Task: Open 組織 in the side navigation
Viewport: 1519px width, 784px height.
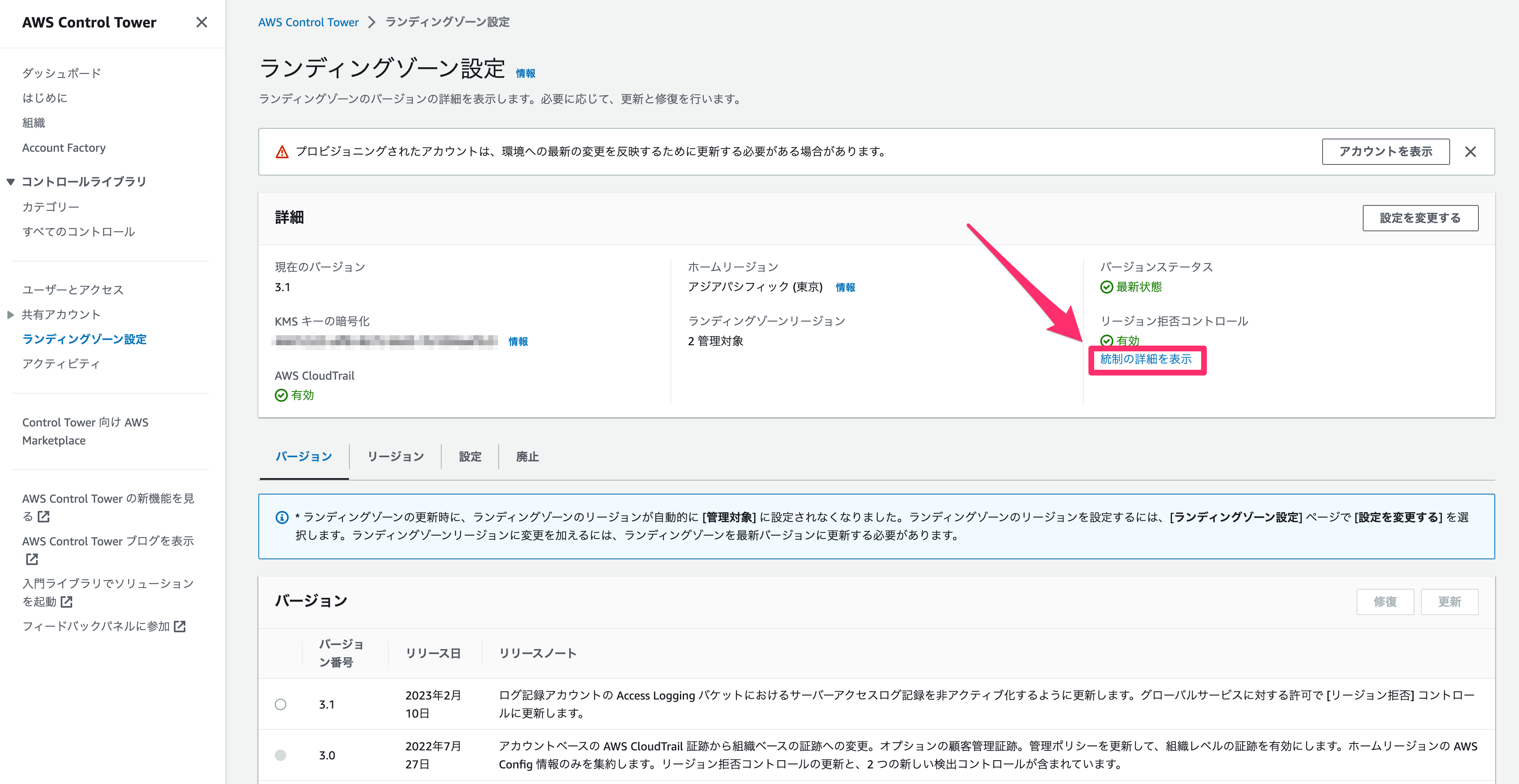Action: click(34, 123)
